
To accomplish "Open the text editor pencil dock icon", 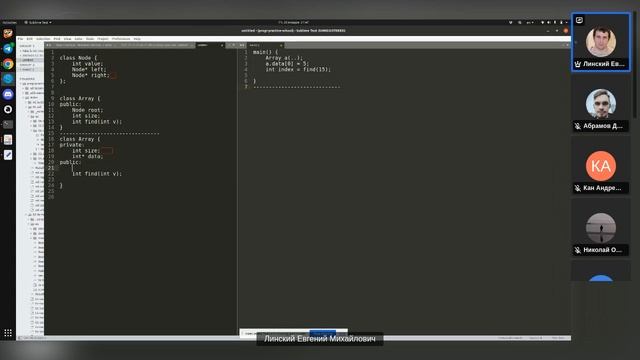I will coord(8,155).
